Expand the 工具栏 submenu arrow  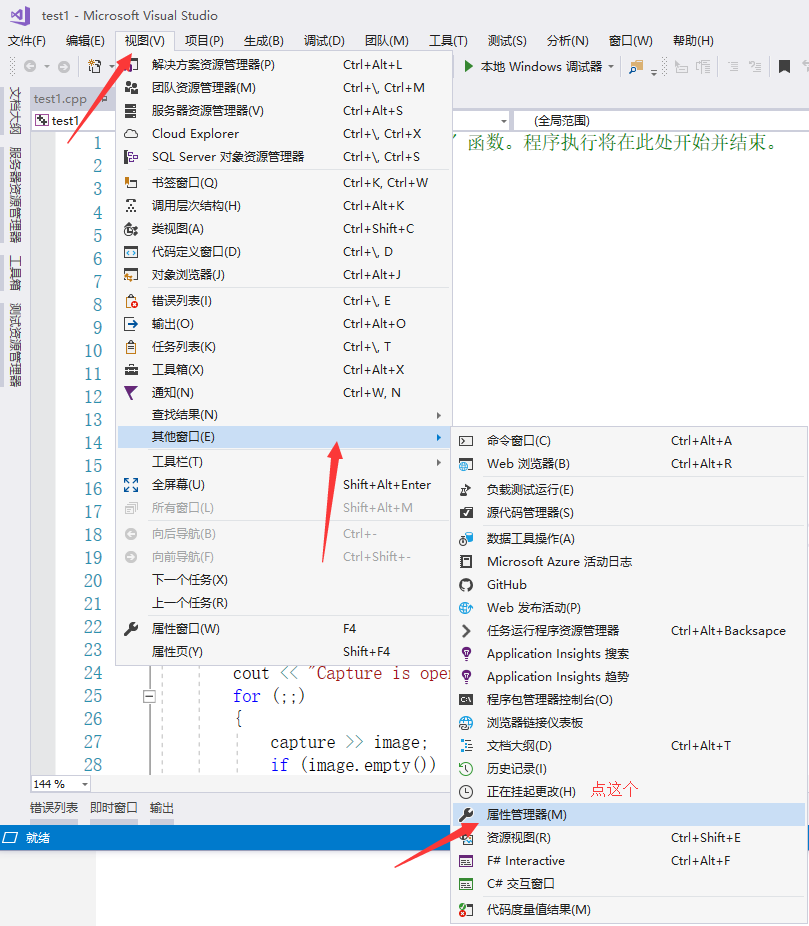[x=439, y=462]
